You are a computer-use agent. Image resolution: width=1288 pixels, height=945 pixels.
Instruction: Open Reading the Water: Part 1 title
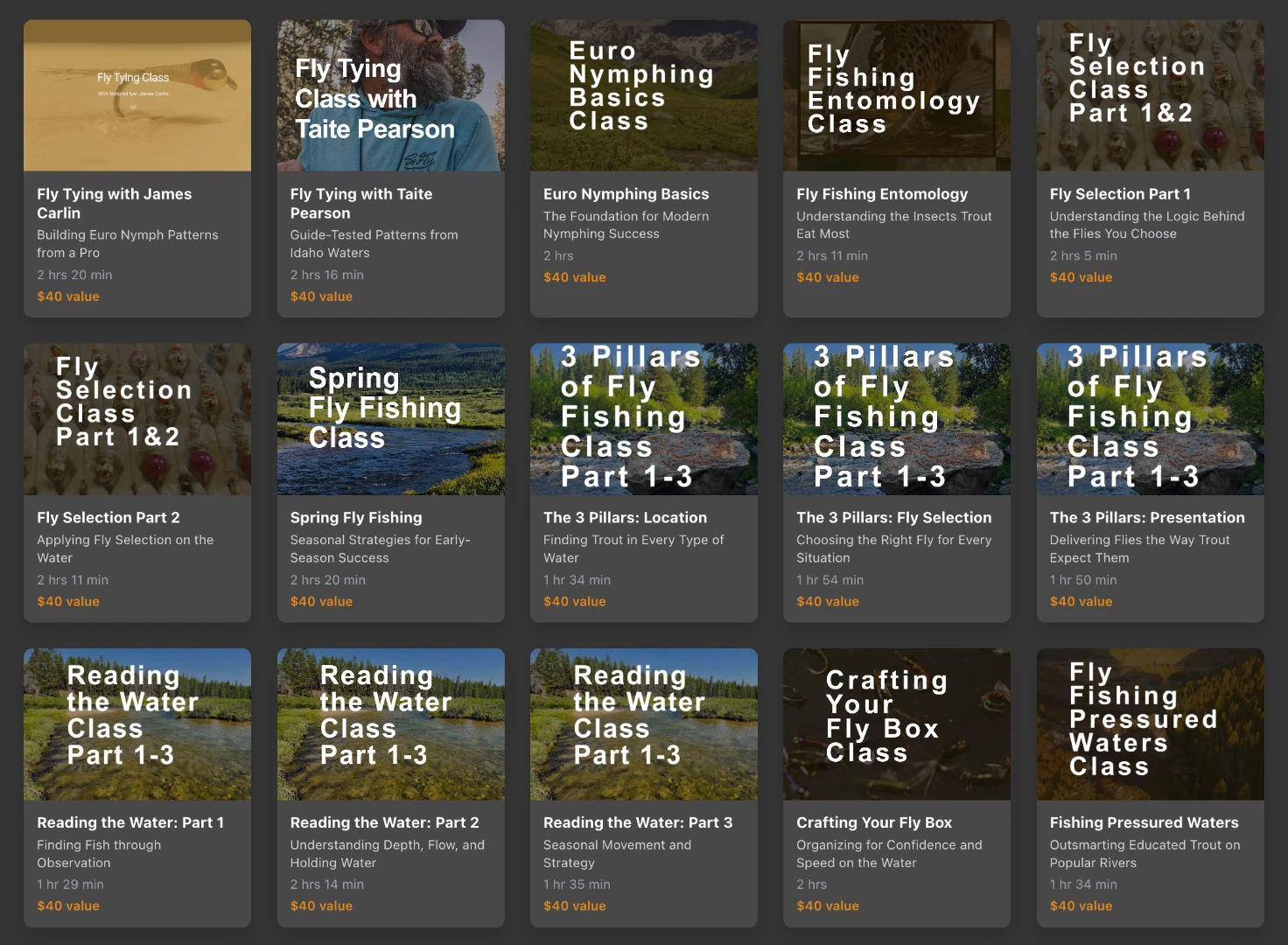click(130, 822)
